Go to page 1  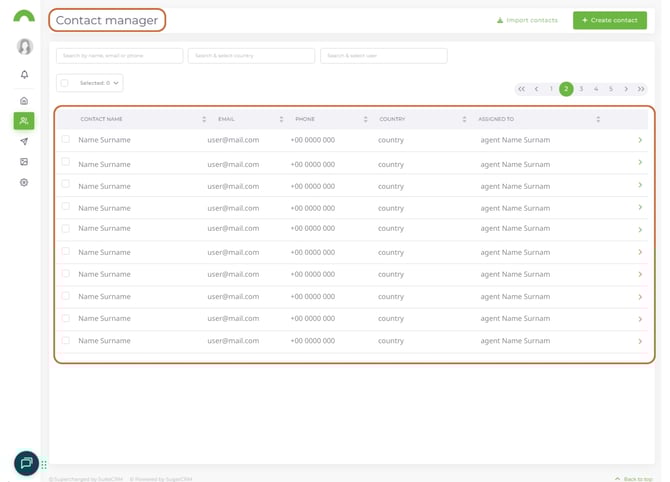(551, 89)
